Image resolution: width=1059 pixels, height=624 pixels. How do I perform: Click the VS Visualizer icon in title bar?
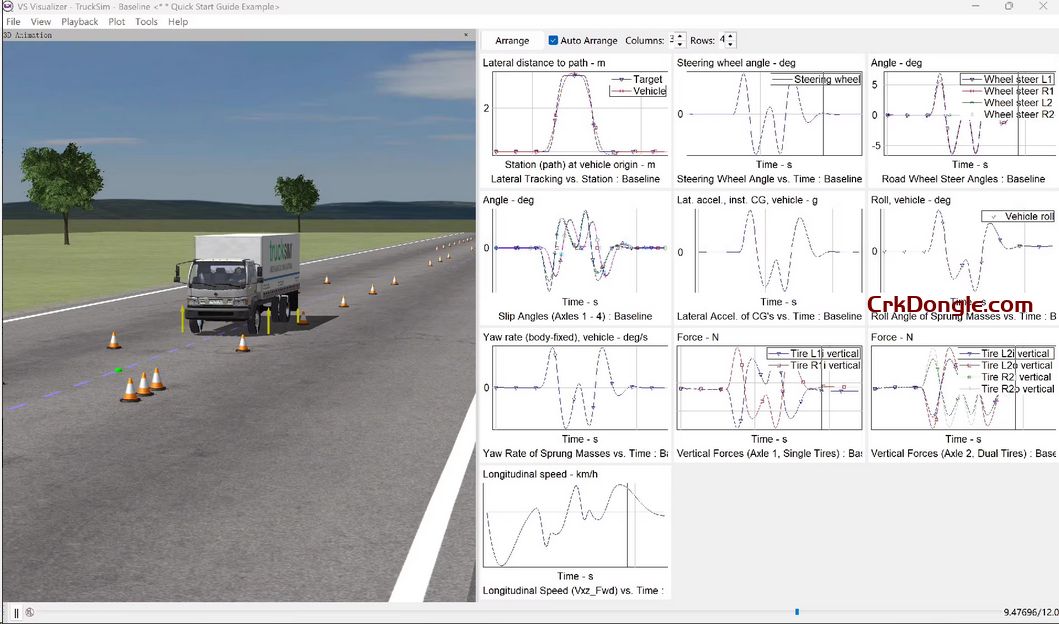(x=8, y=6)
